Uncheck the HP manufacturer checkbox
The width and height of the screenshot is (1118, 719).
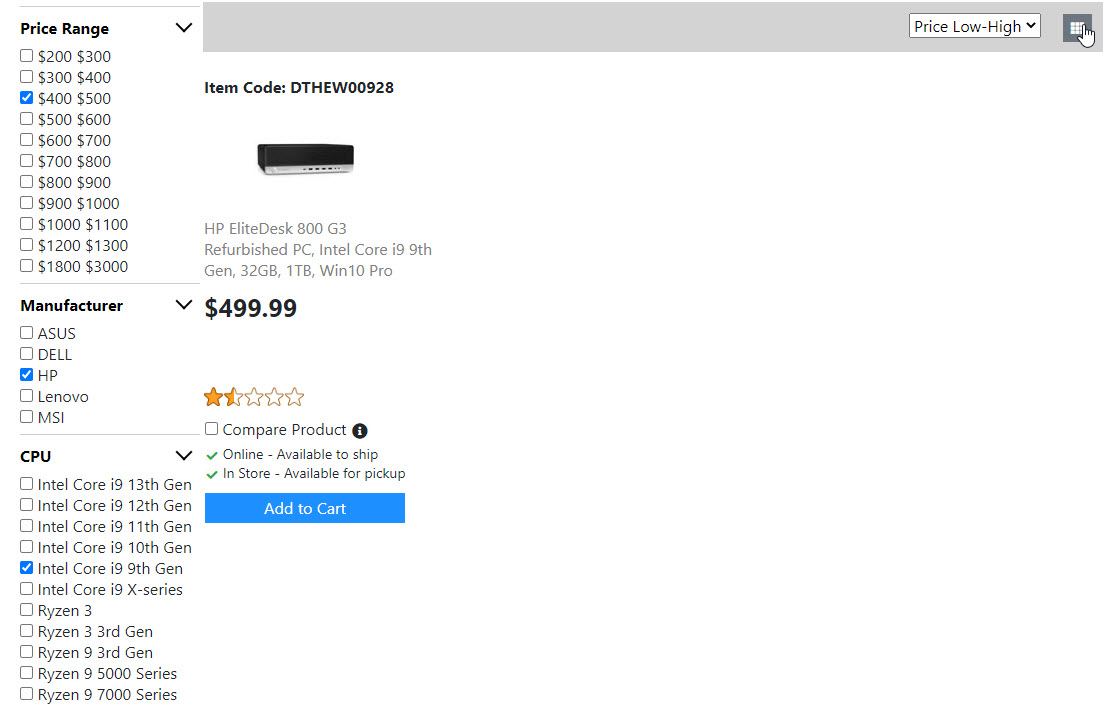27,375
